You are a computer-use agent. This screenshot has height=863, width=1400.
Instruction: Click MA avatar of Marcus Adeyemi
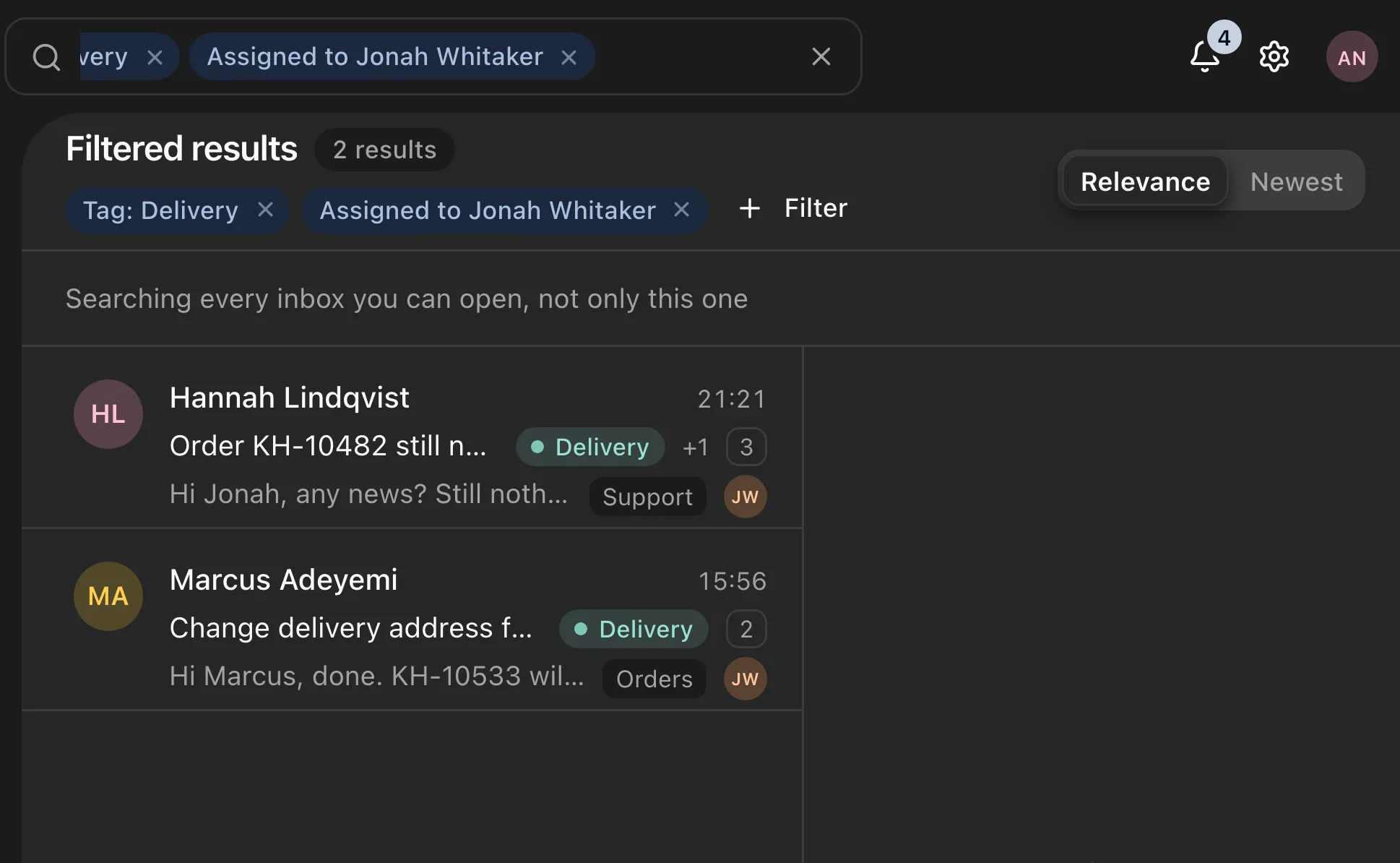click(x=108, y=596)
